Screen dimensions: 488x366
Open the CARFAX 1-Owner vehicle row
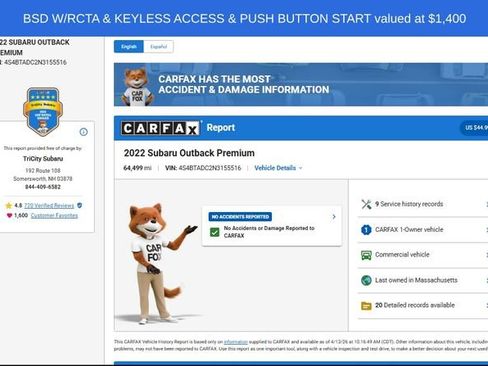pyautogui.click(x=423, y=230)
